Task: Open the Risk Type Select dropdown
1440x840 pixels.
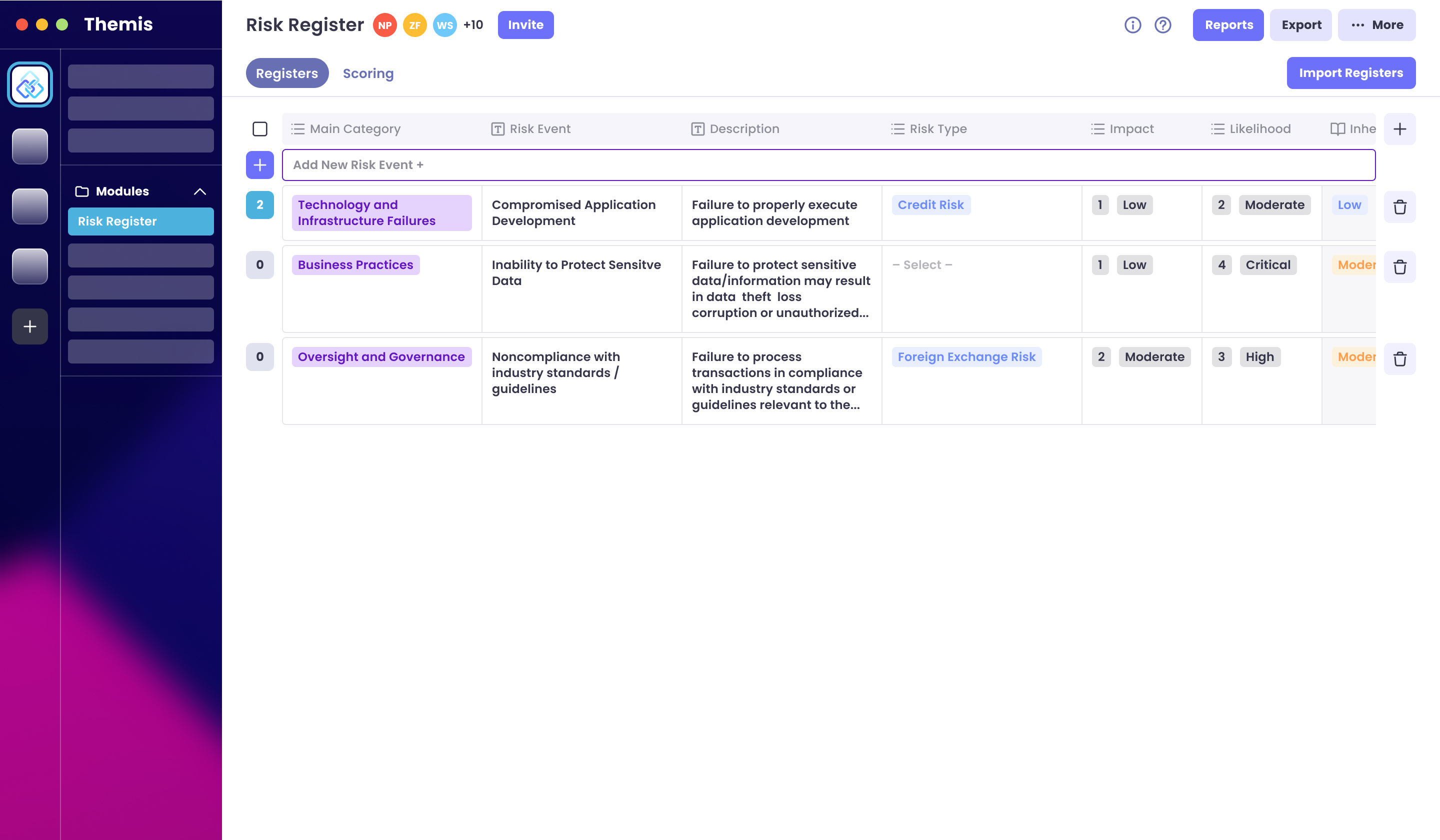Action: (921, 265)
